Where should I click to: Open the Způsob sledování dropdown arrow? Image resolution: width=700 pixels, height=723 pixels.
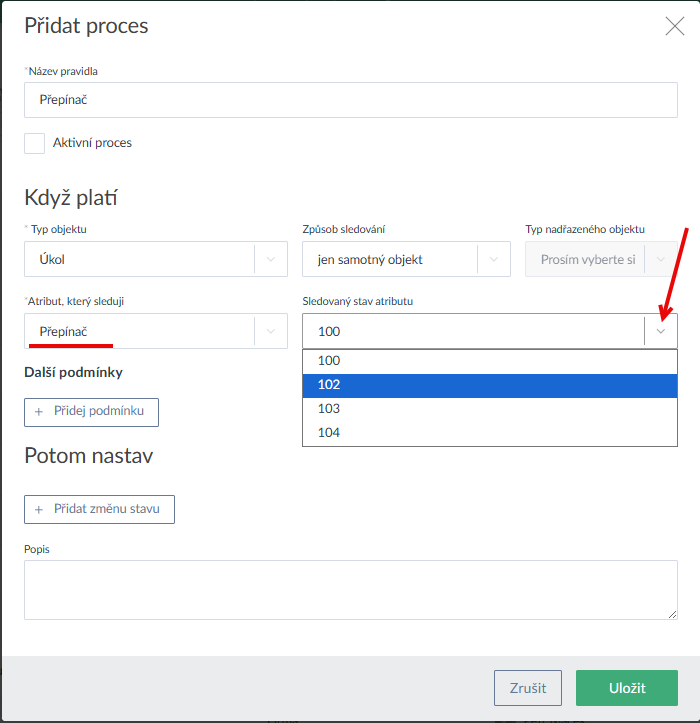click(493, 259)
